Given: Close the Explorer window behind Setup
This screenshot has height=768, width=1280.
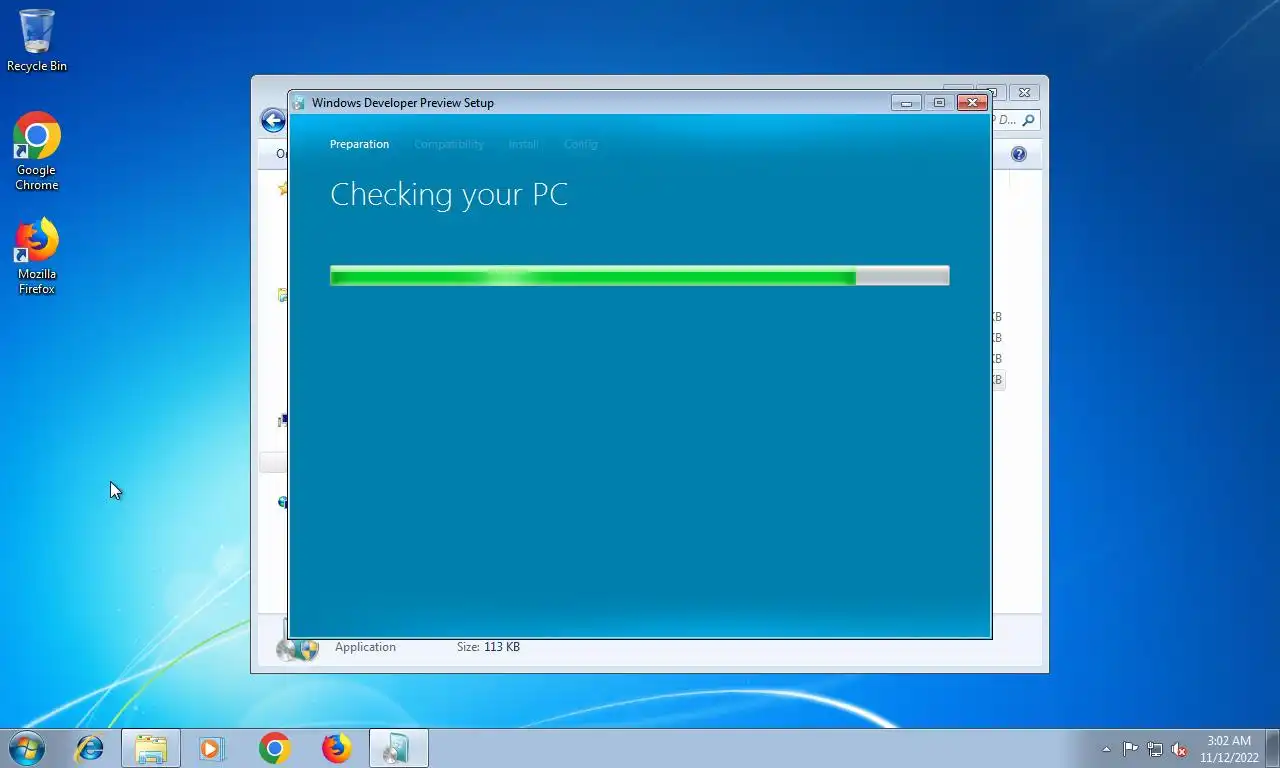Looking at the screenshot, I should (1024, 92).
